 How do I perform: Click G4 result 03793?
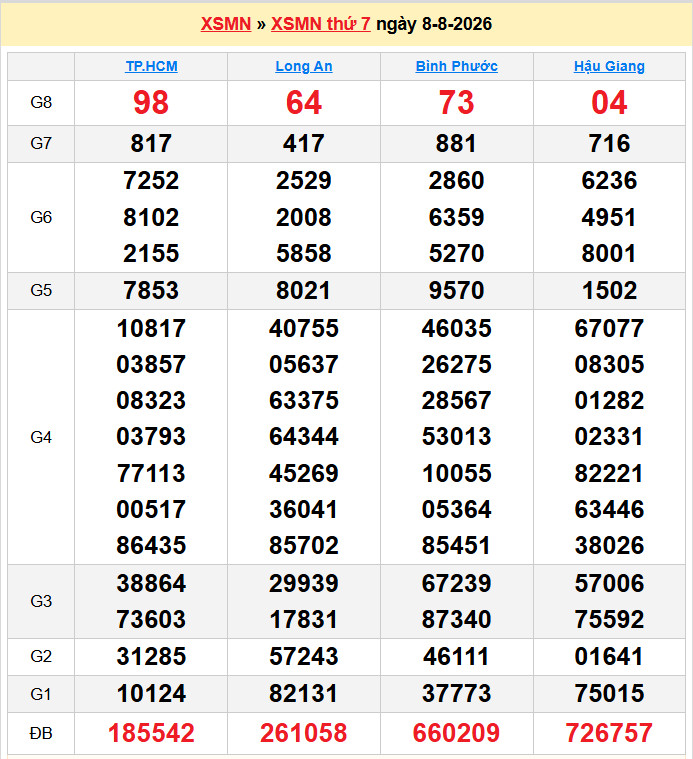point(151,437)
